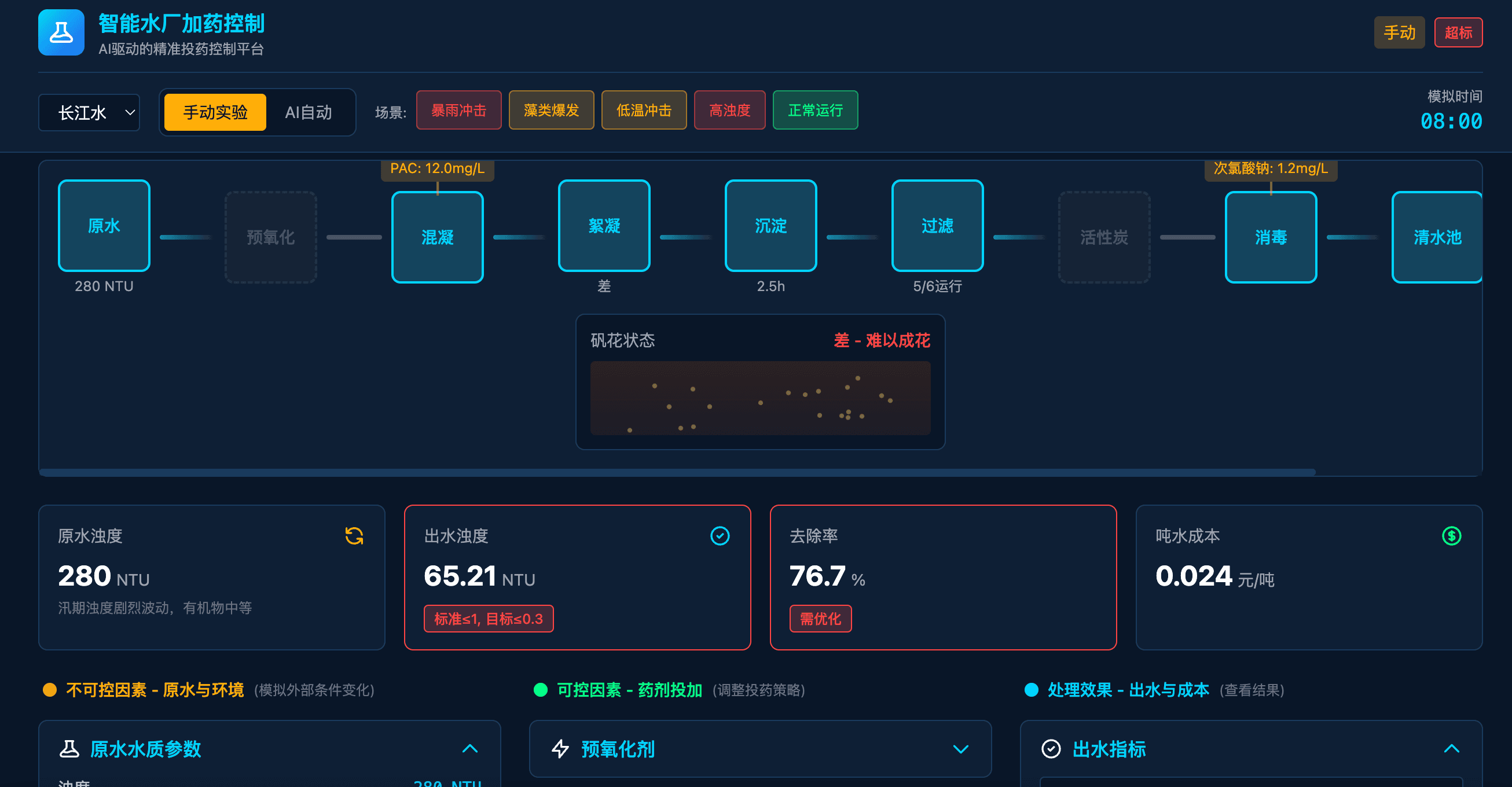The image size is (1512, 787).
Task: Switch to AI自动 mode
Action: pos(308,112)
